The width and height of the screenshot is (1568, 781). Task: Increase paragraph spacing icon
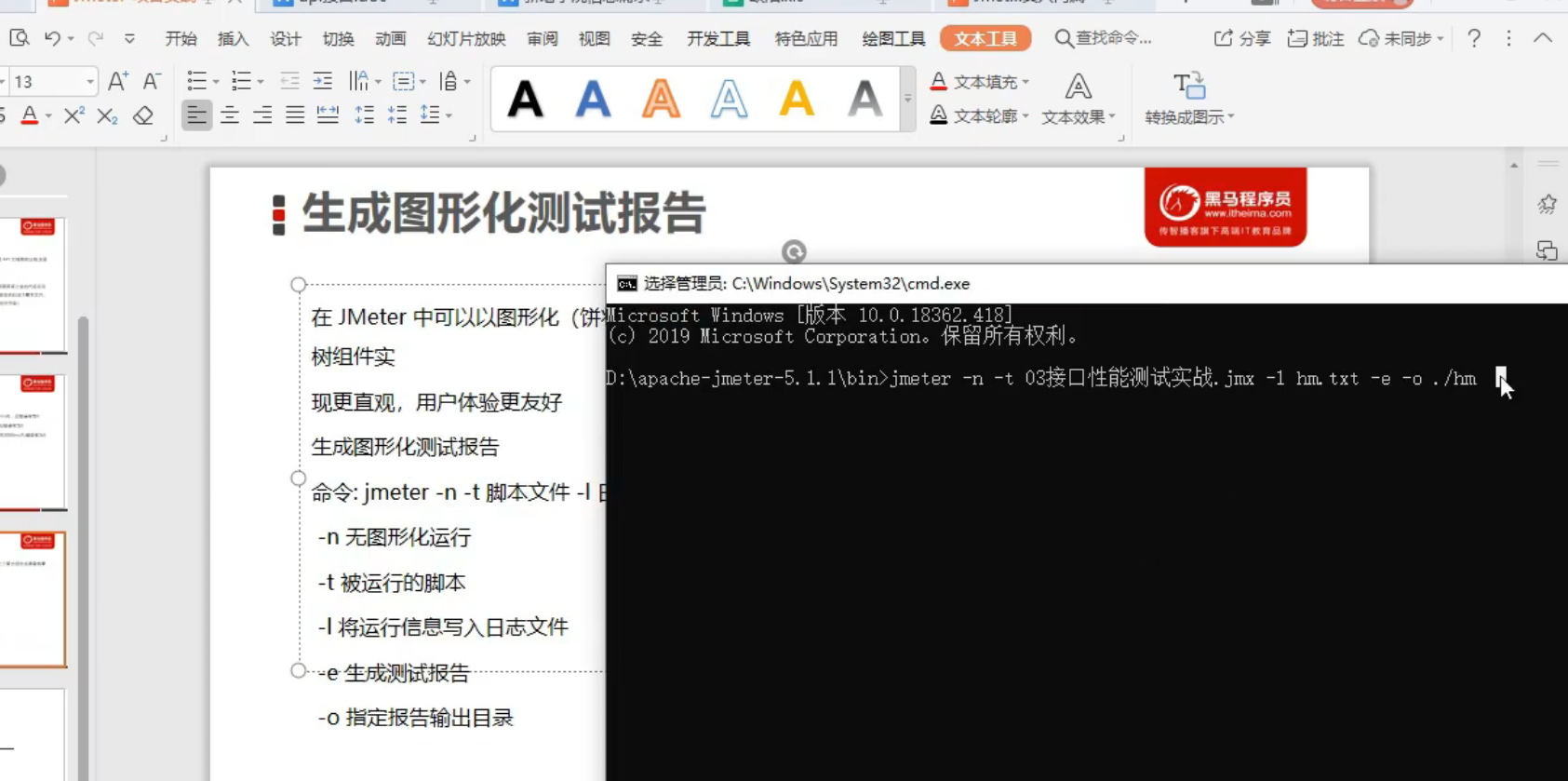364,115
